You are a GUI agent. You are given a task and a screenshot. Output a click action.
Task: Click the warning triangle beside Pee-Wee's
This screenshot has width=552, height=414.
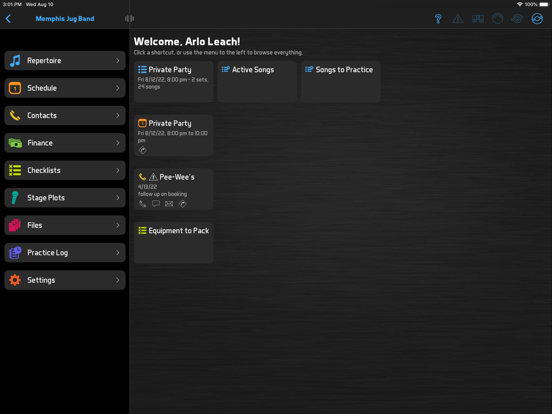(x=153, y=177)
